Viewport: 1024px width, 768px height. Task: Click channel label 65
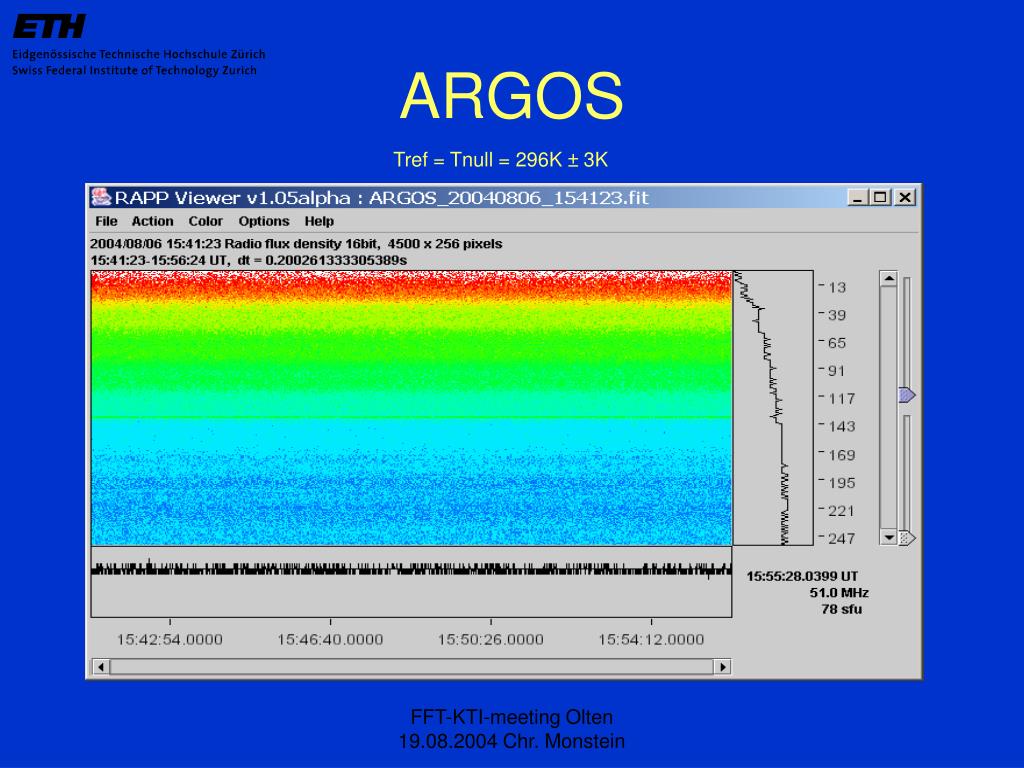[837, 344]
